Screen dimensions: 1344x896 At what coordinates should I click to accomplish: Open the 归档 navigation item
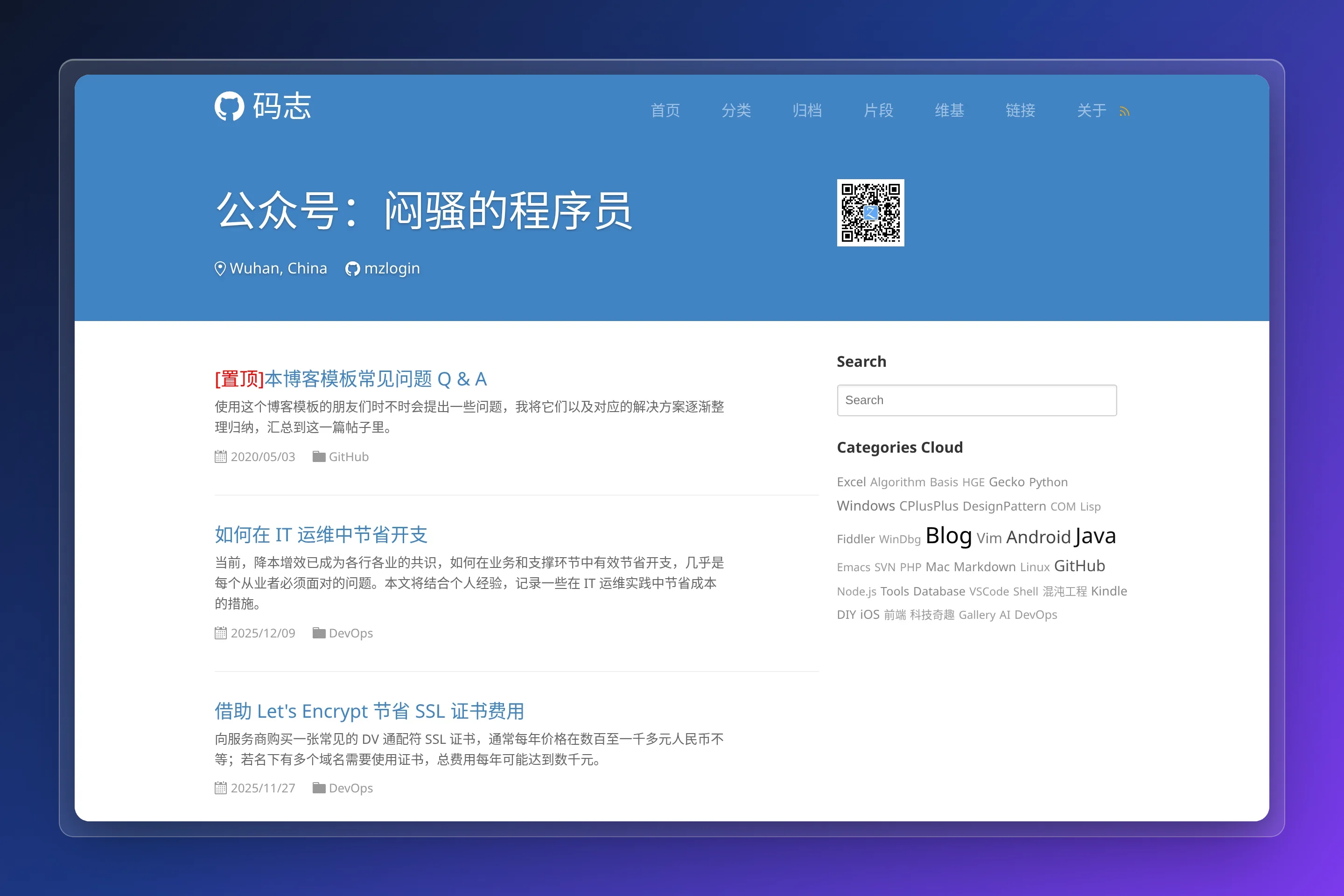(807, 110)
